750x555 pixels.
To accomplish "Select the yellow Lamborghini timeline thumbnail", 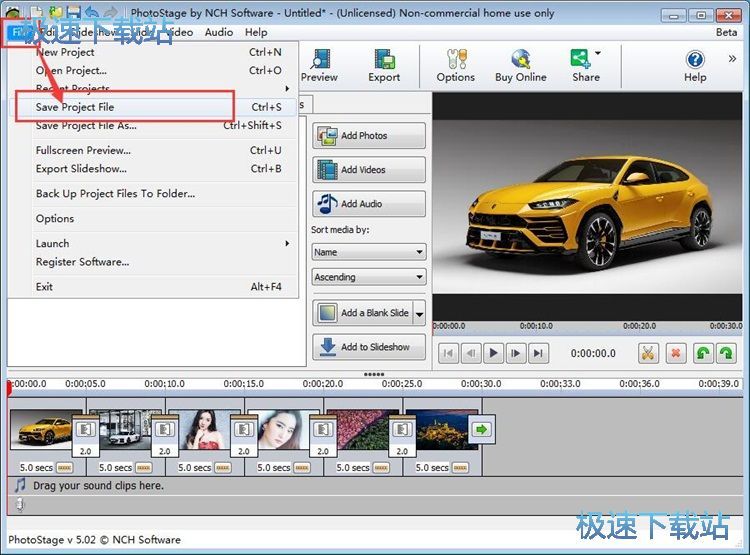I will pos(40,430).
